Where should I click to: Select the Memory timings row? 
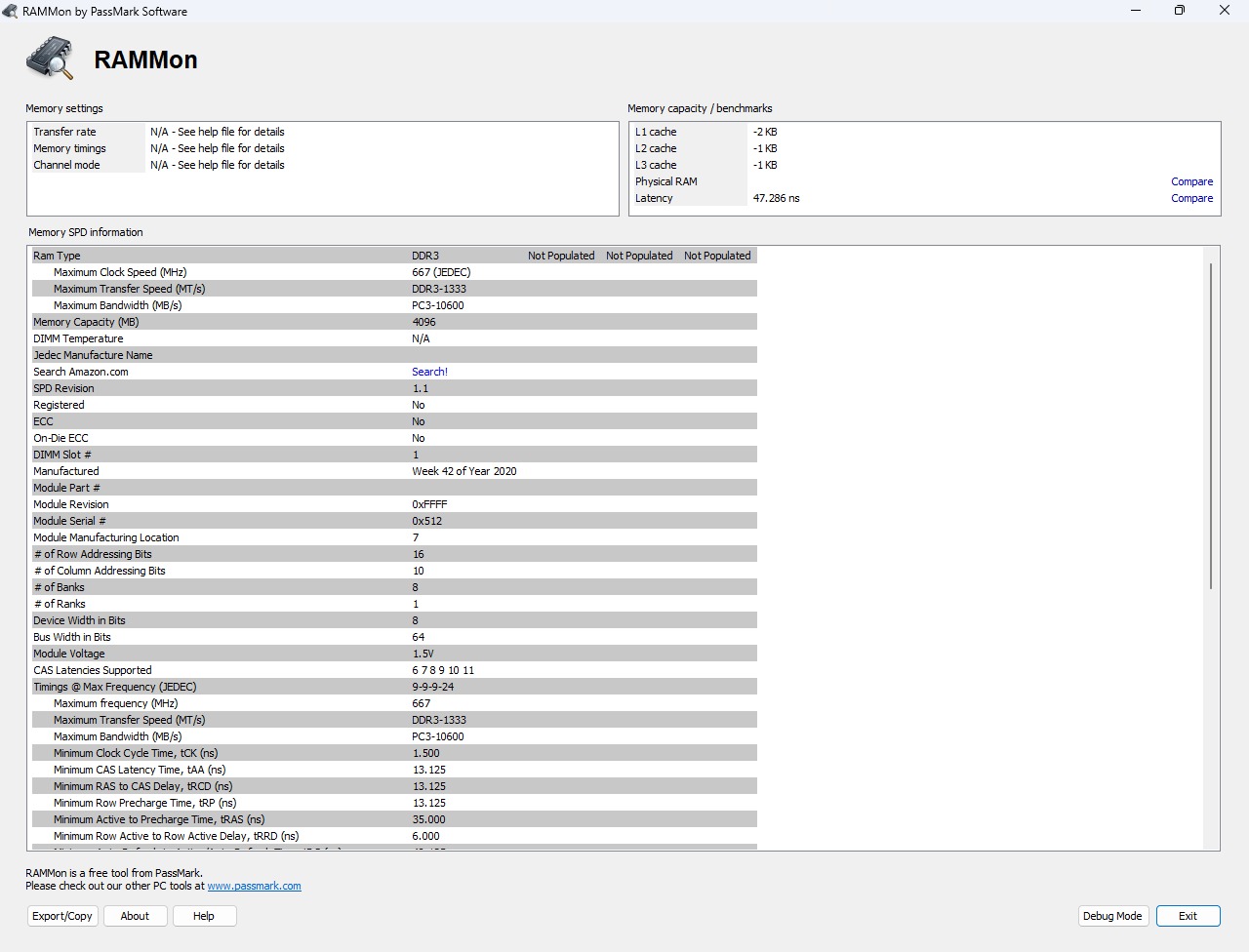322,148
